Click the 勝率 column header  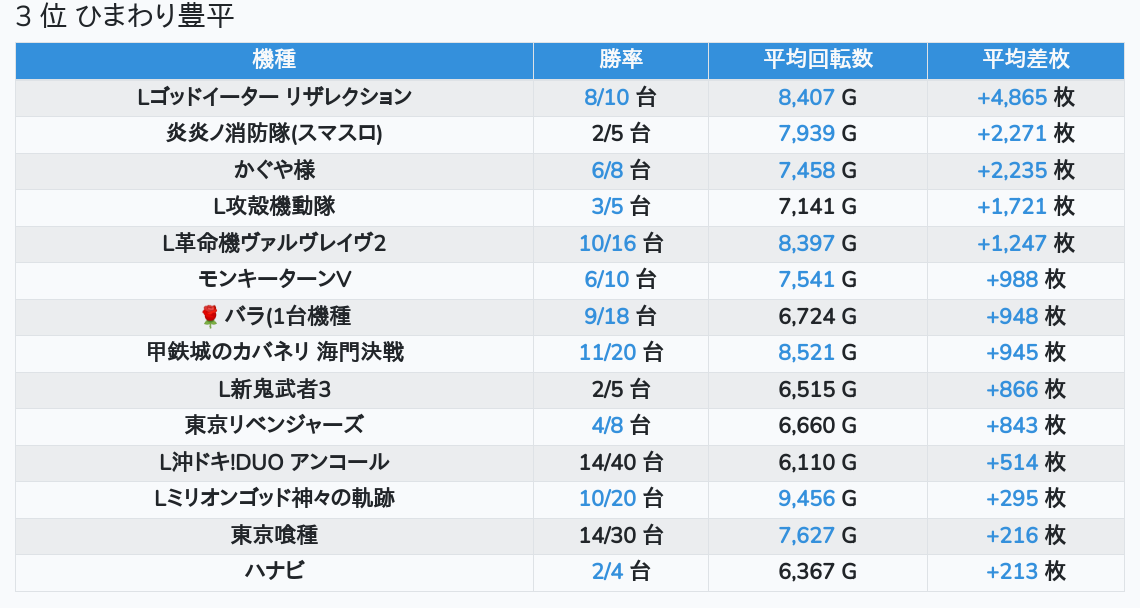620,60
